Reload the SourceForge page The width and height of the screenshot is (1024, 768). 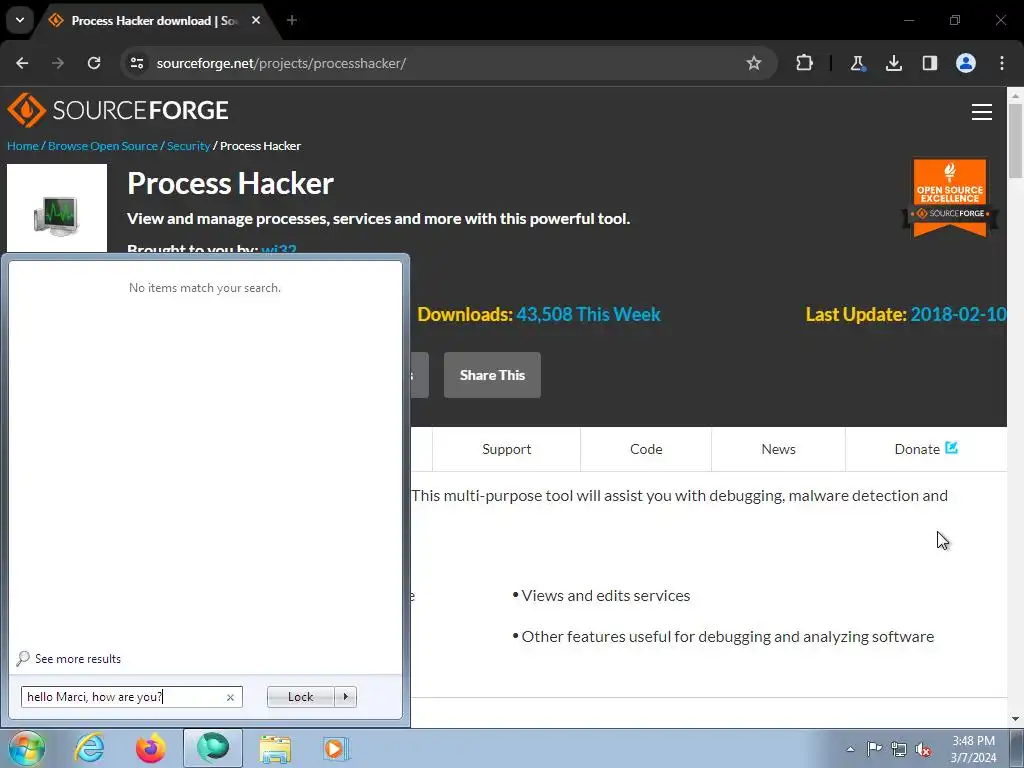click(94, 63)
